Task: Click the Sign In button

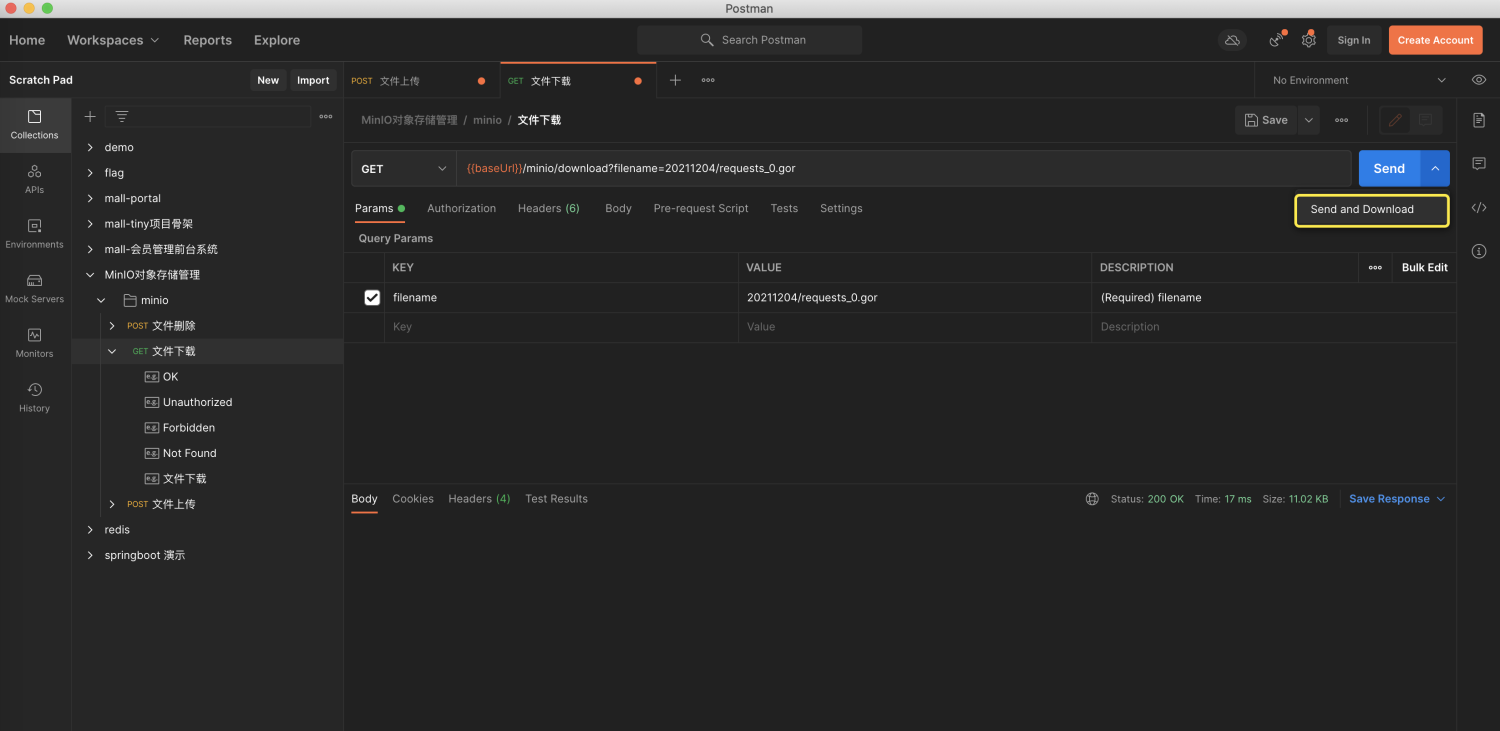Action: (x=1354, y=40)
